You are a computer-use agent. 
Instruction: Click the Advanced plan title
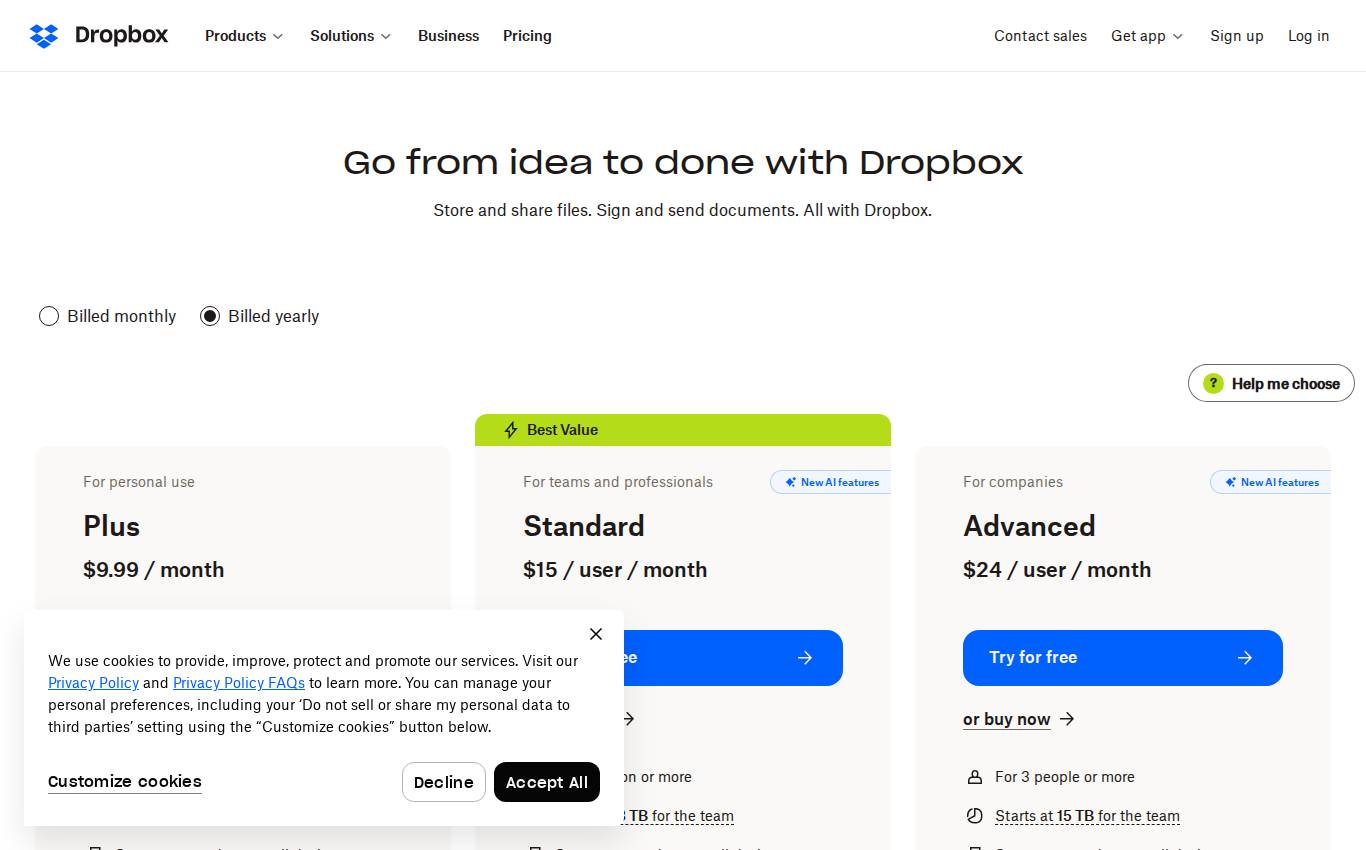[x=1029, y=526]
